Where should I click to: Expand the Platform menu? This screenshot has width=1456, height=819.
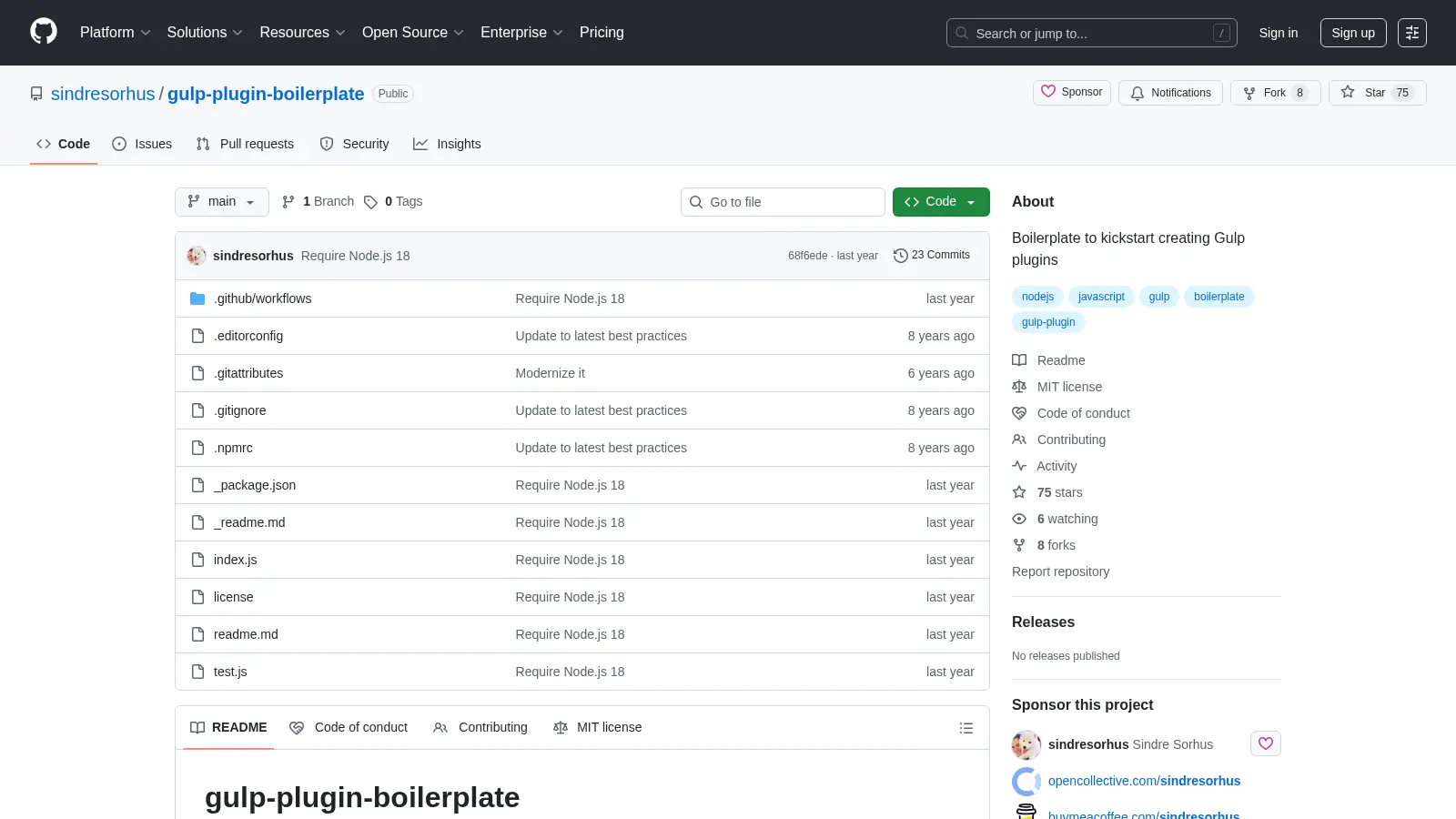tap(115, 32)
